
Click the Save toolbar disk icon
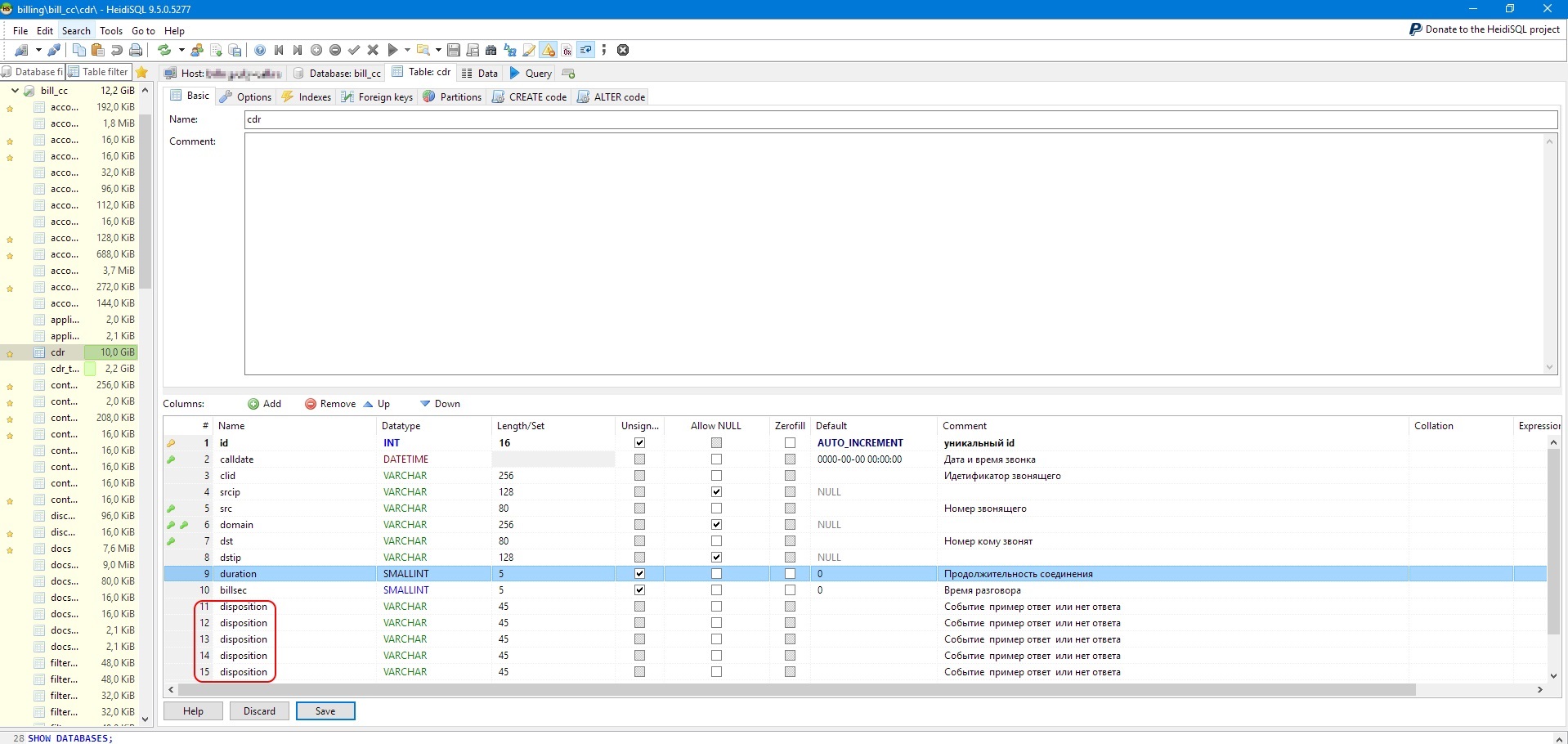tap(453, 50)
